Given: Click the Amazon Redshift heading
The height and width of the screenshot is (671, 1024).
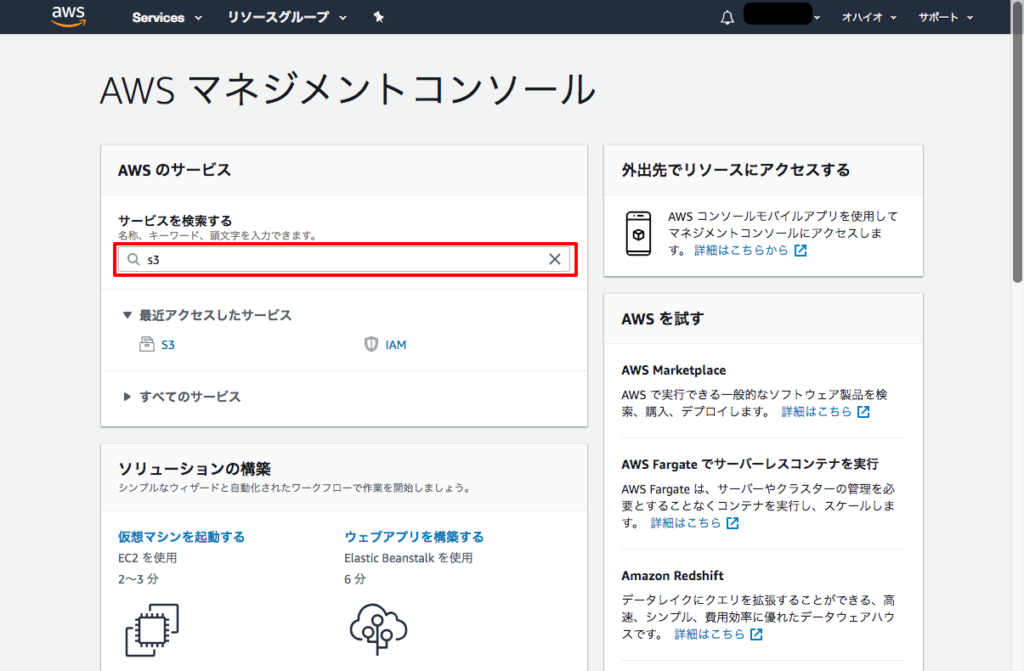Looking at the screenshot, I should [672, 576].
